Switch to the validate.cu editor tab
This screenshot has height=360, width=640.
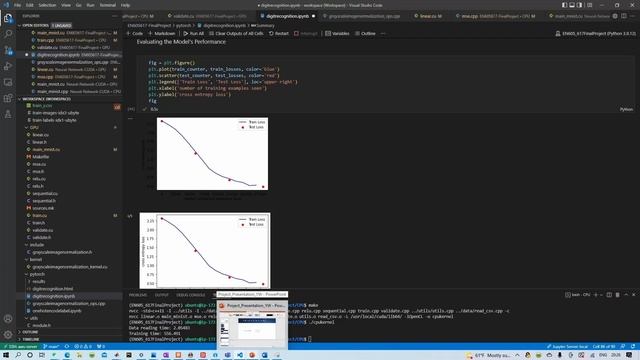[x=207, y=16]
